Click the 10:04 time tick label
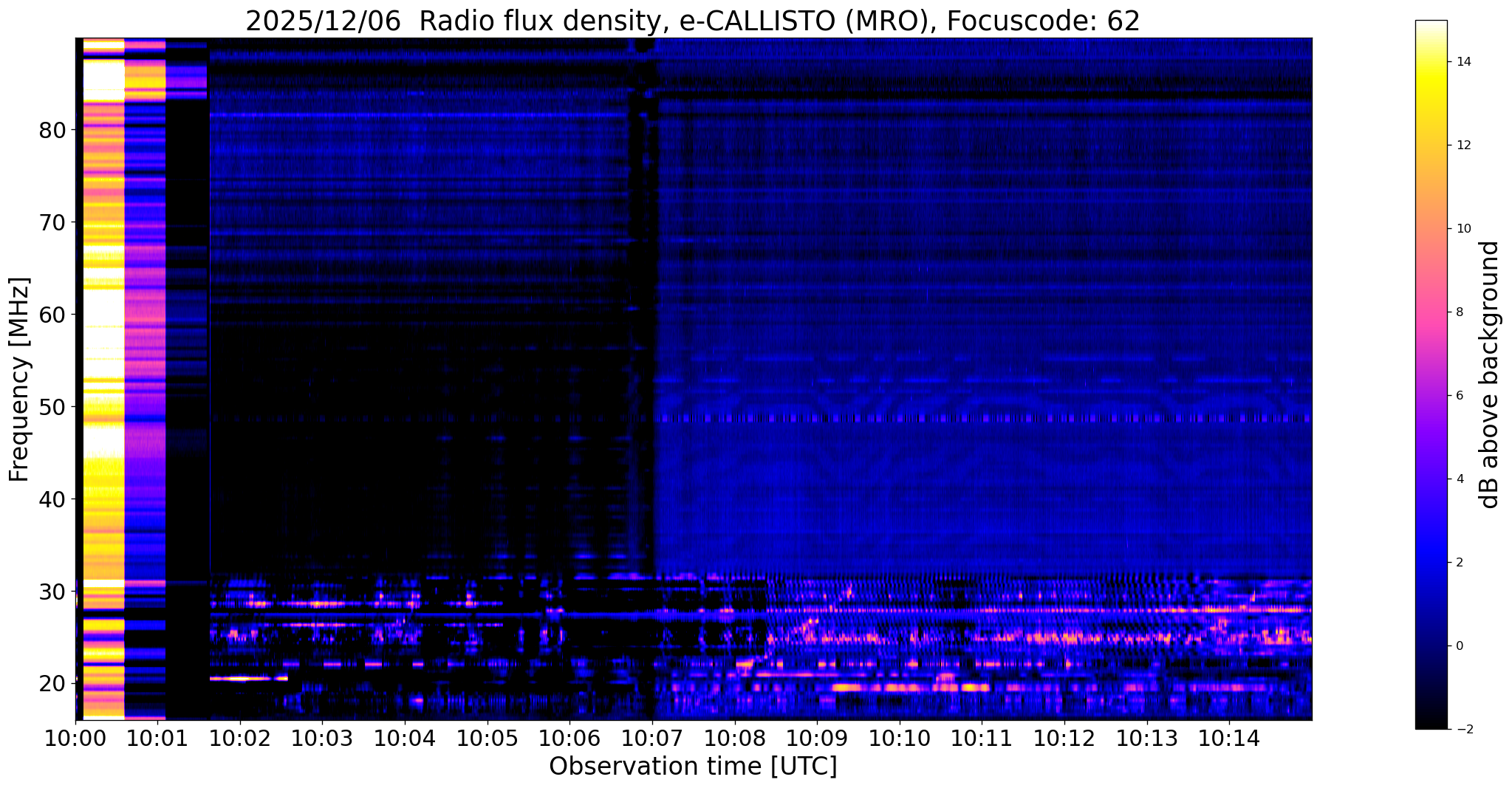The height and width of the screenshot is (788, 1512). tap(405, 738)
